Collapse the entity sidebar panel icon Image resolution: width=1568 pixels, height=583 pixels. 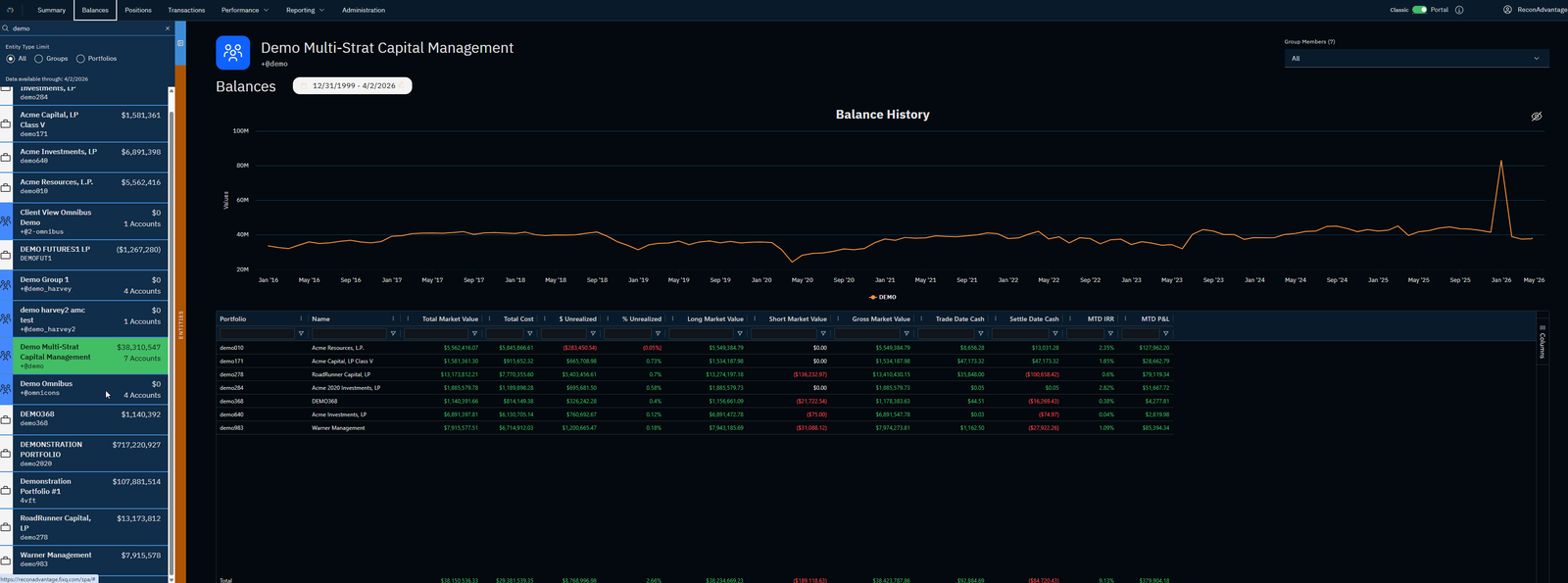click(x=180, y=43)
